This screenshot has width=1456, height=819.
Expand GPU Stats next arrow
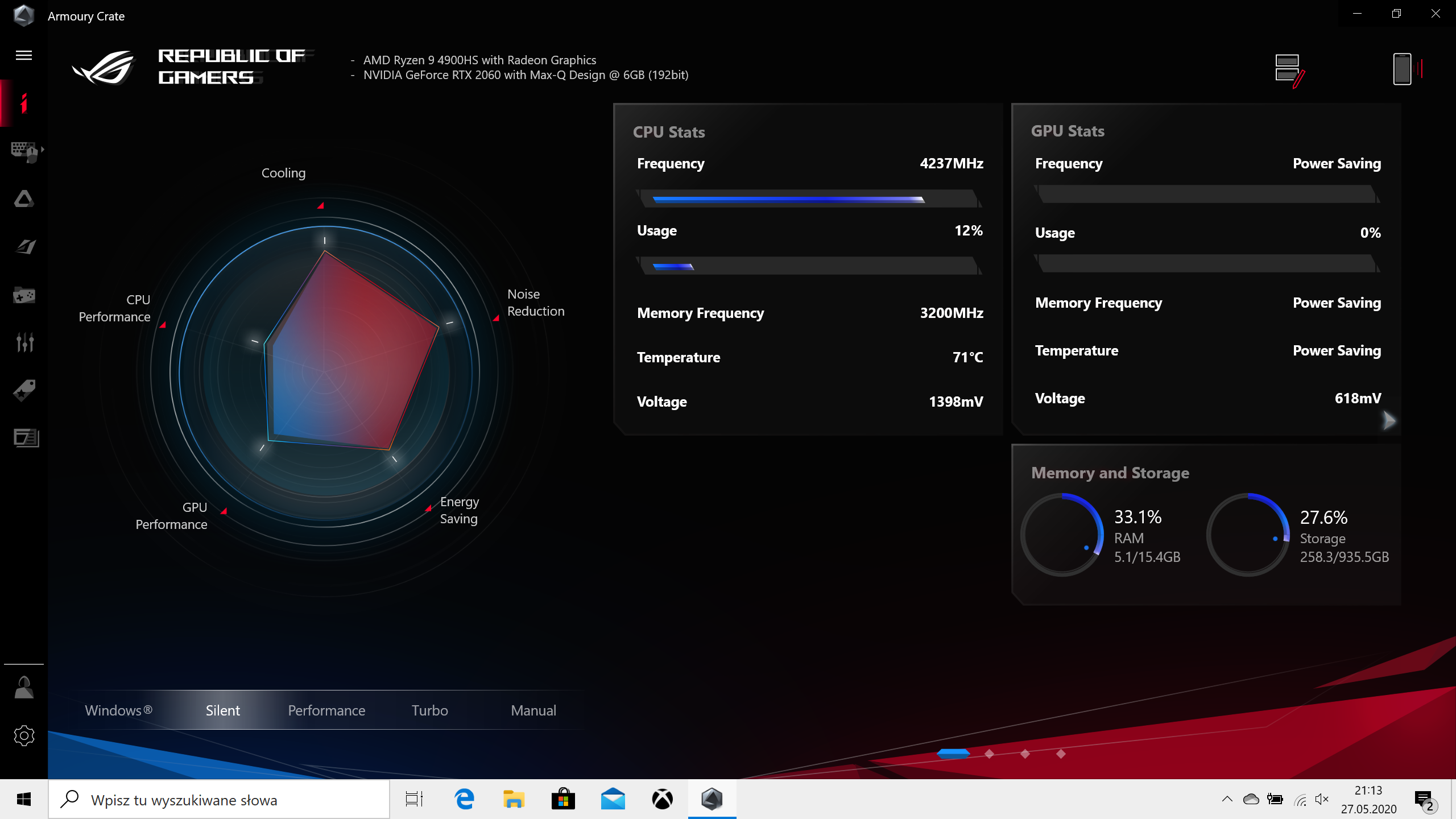pos(1389,421)
